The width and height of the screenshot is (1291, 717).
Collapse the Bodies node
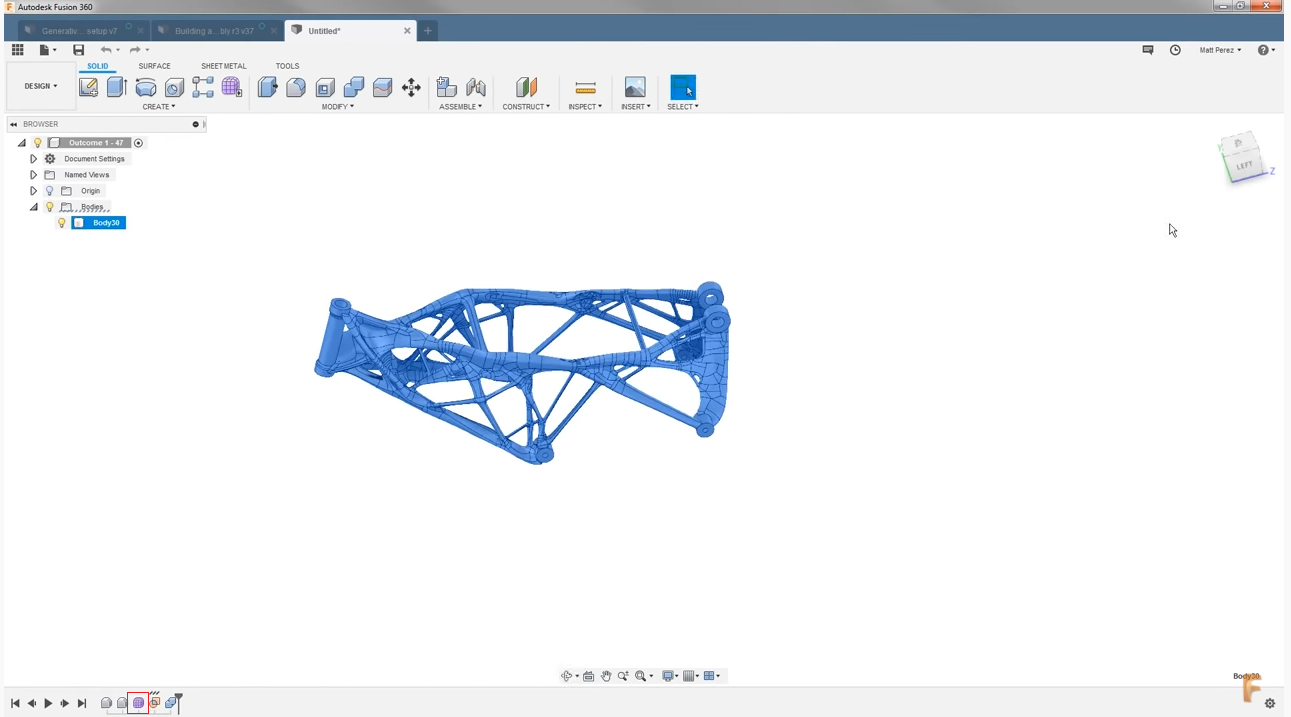pos(33,207)
